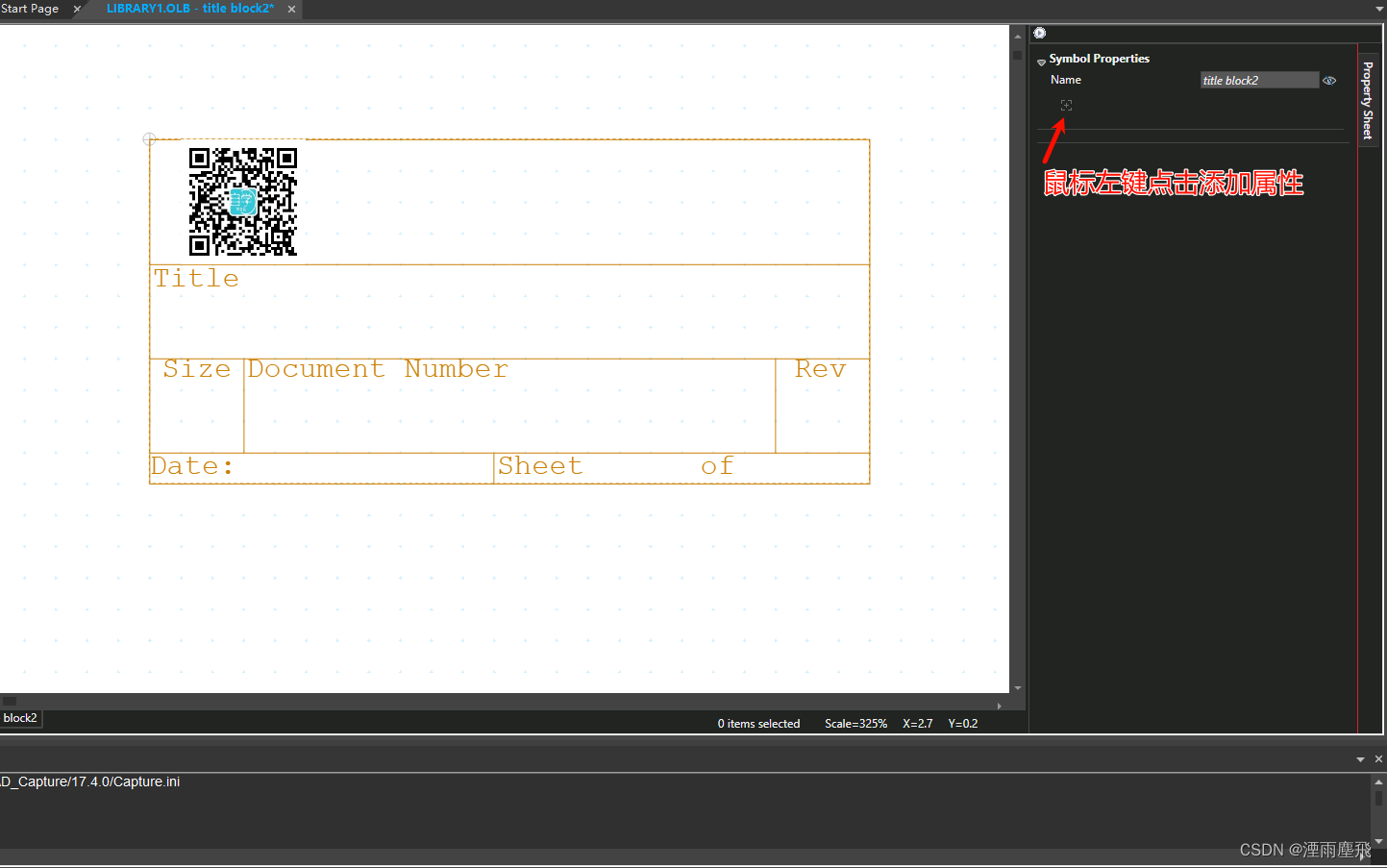Click the output panel scrollbar up arrow
1387x868 pixels.
(1378, 782)
